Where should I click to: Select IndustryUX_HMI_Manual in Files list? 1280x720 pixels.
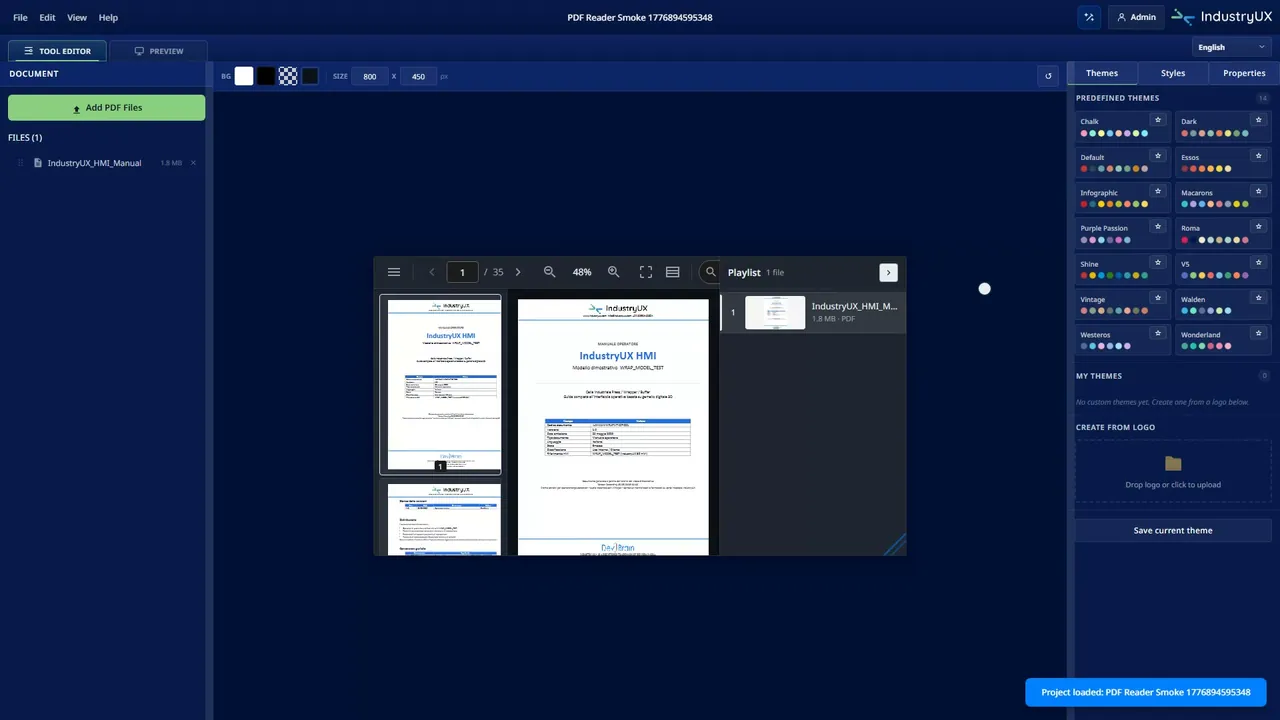pos(106,163)
